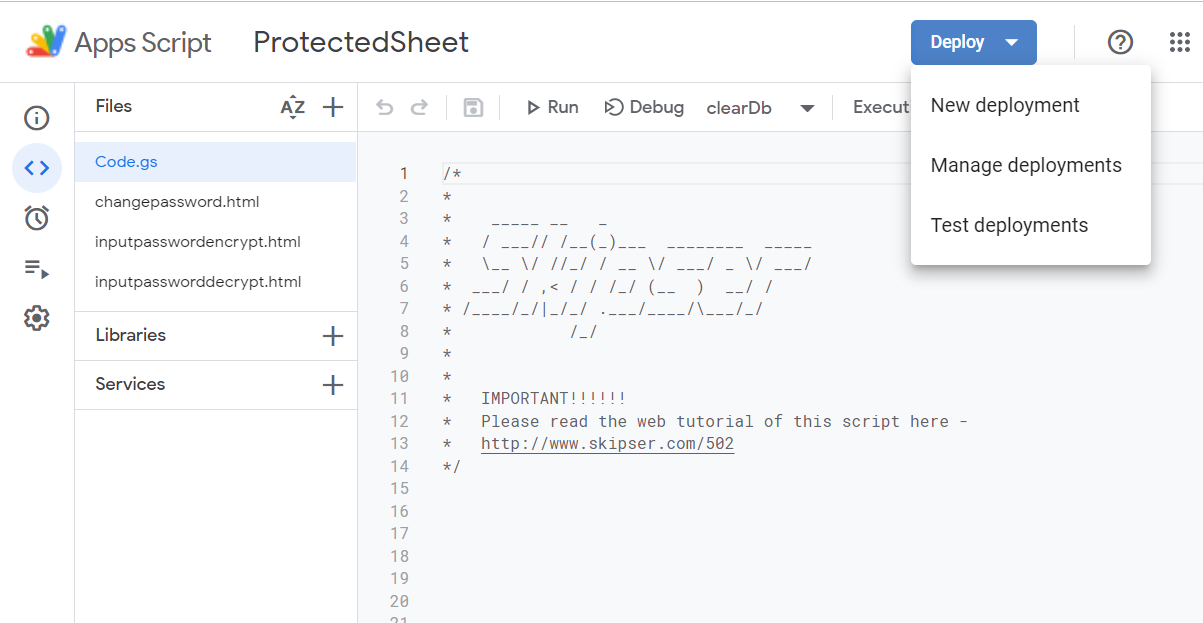Open the skipser.com tutorial link
The height and width of the screenshot is (623, 1203).
[x=607, y=443]
